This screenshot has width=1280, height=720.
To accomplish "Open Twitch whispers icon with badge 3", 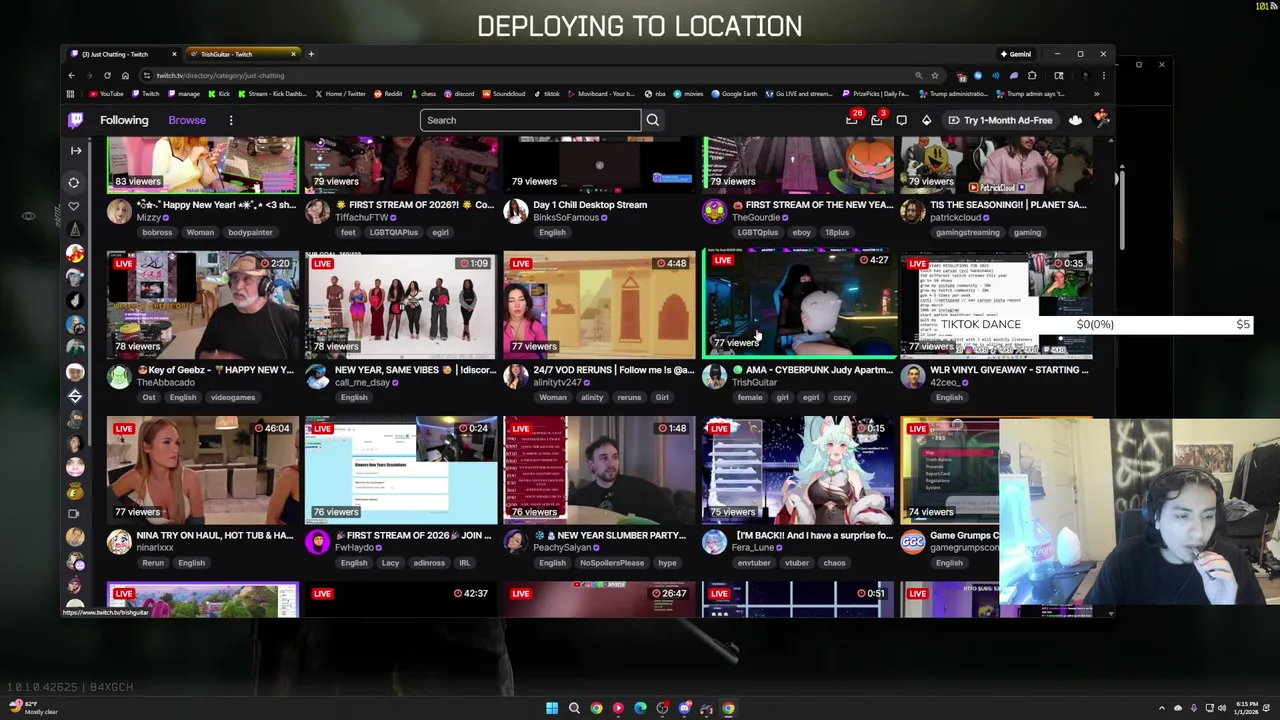I will coord(877,120).
